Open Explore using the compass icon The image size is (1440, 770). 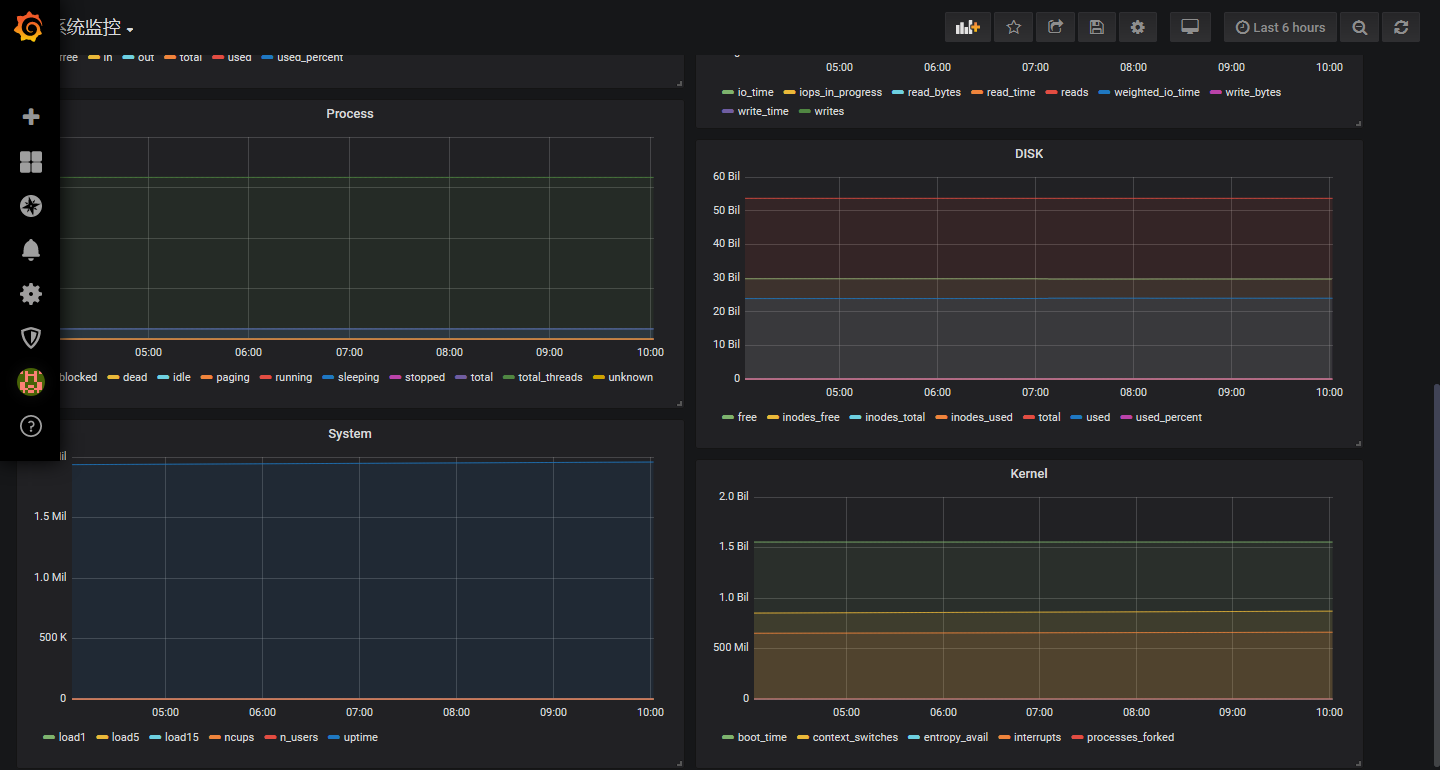(30, 206)
